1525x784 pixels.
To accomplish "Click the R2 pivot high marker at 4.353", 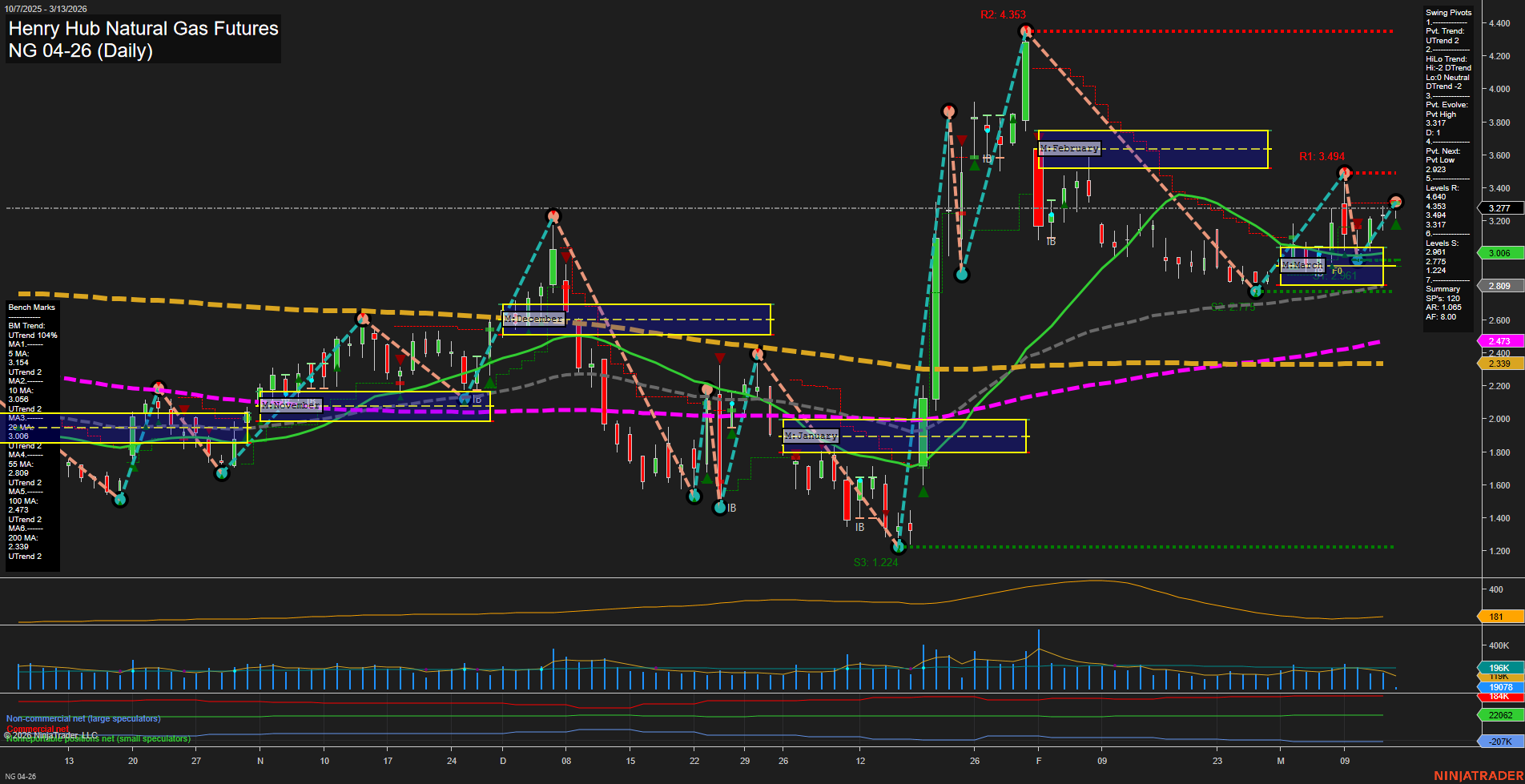I will [x=1026, y=30].
